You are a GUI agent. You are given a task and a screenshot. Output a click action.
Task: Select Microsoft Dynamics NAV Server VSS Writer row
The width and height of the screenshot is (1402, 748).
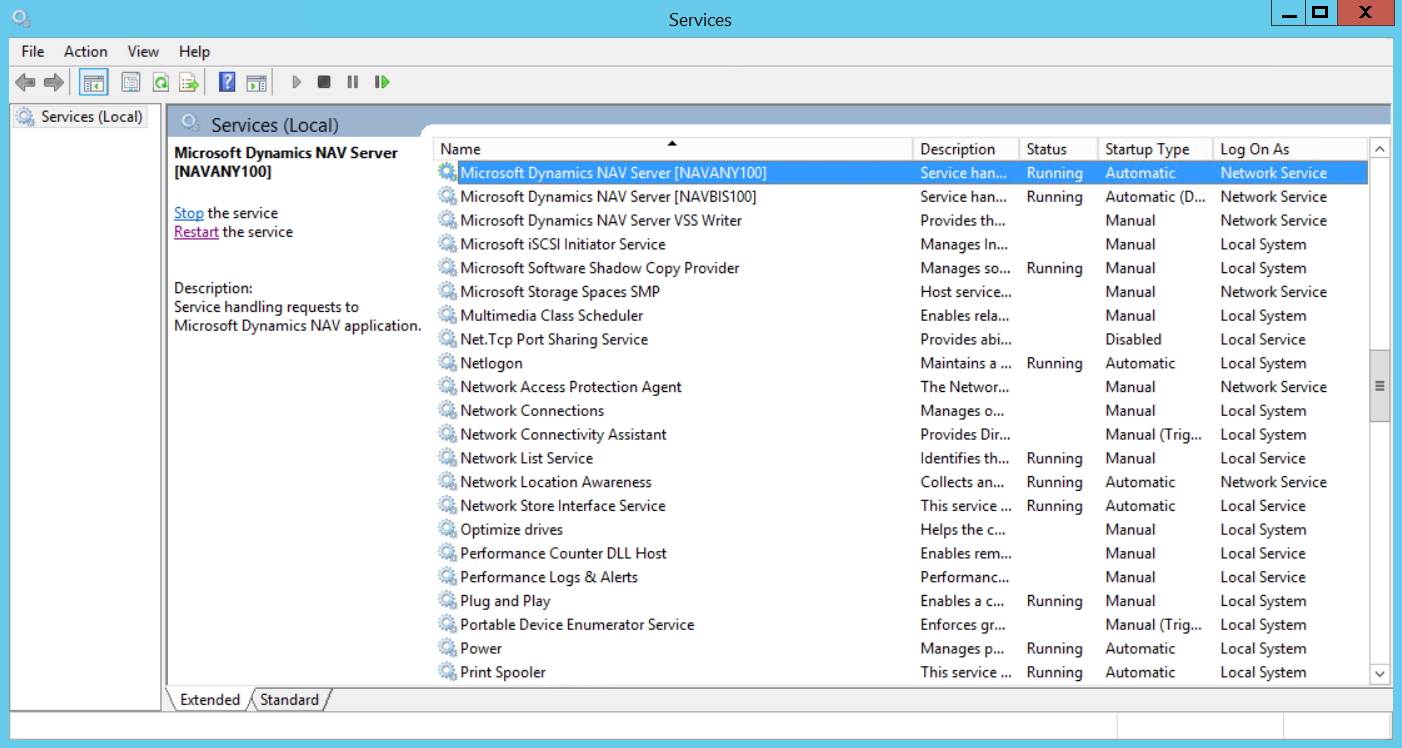coord(902,220)
